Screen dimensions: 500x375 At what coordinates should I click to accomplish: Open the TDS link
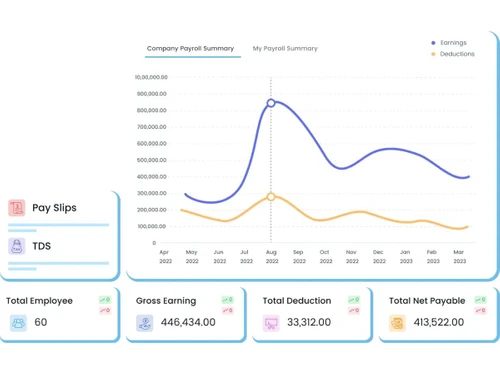(42, 246)
